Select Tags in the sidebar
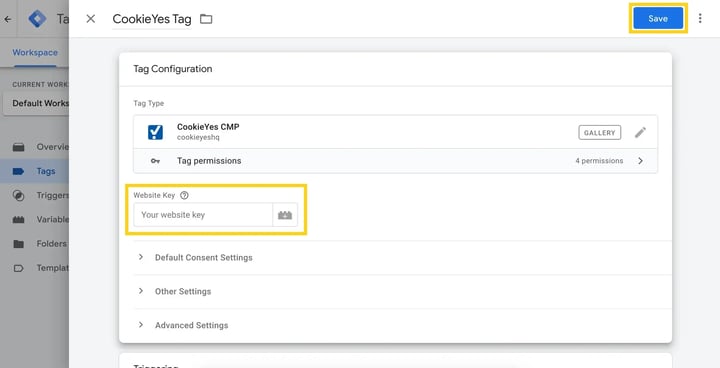720x368 pixels. 34,171
